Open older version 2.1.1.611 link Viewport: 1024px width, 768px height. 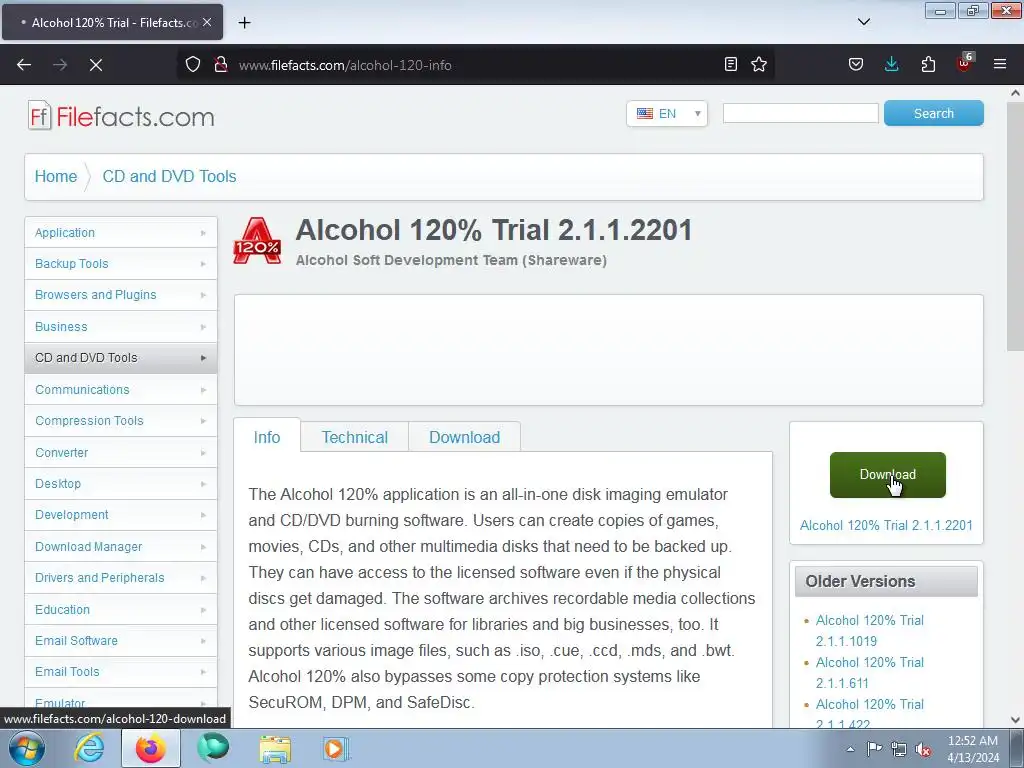[869, 673]
